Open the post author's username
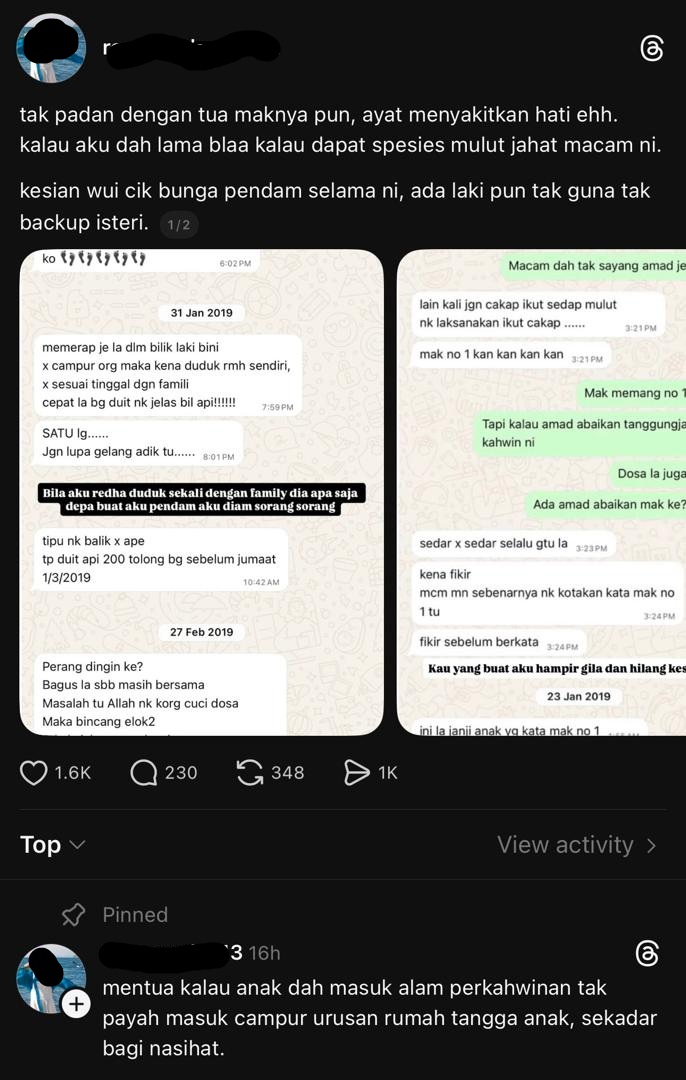 point(191,48)
